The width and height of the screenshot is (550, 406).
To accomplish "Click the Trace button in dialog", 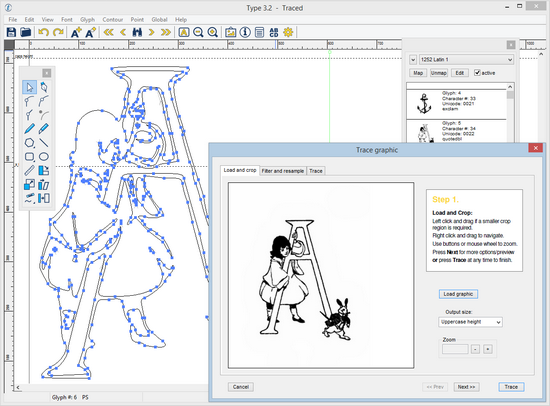I will (x=511, y=387).
